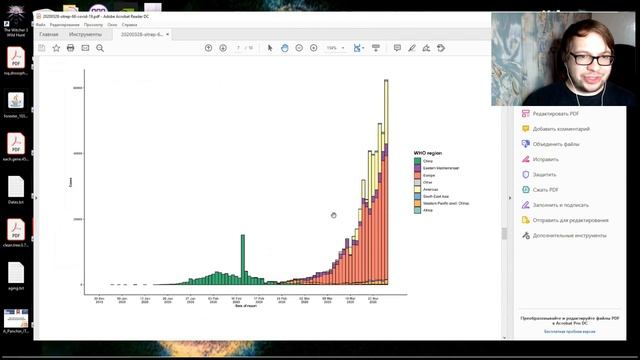The image size is (640, 360).
Task: Select the bottom desktop presentation thumbnail file
Action: (x=16, y=321)
